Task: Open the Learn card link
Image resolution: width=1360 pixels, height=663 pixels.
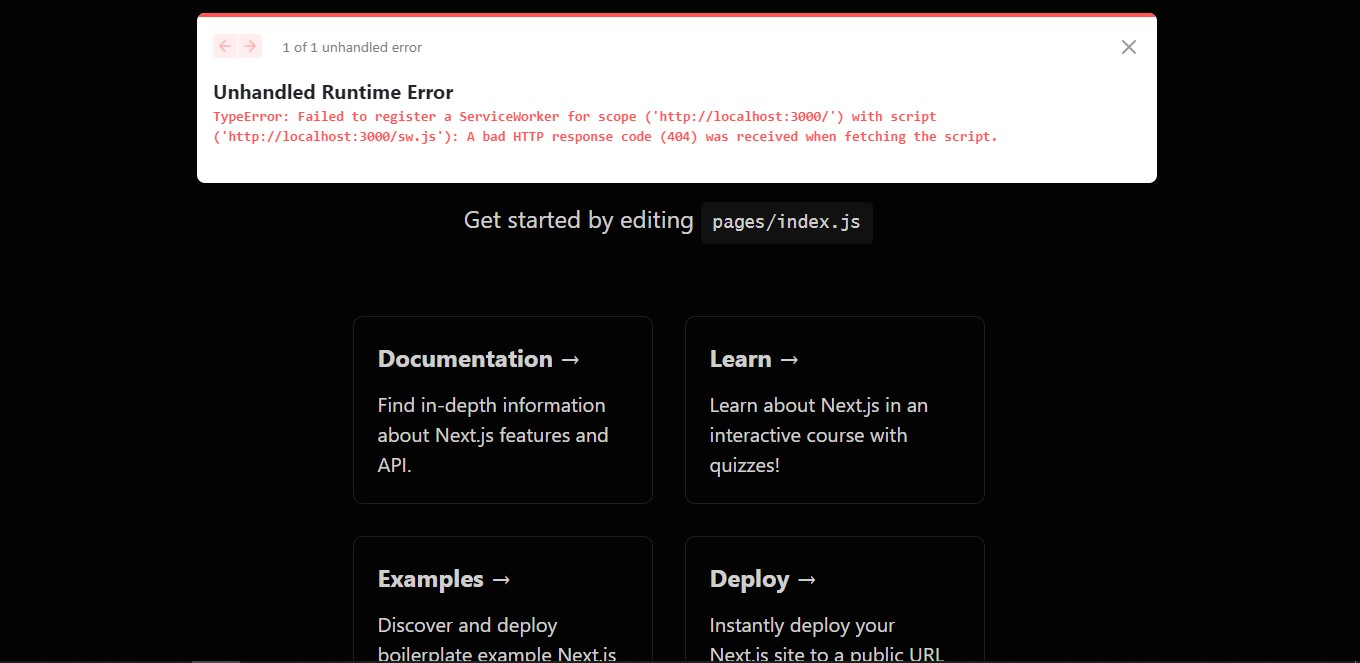Action: (835, 410)
